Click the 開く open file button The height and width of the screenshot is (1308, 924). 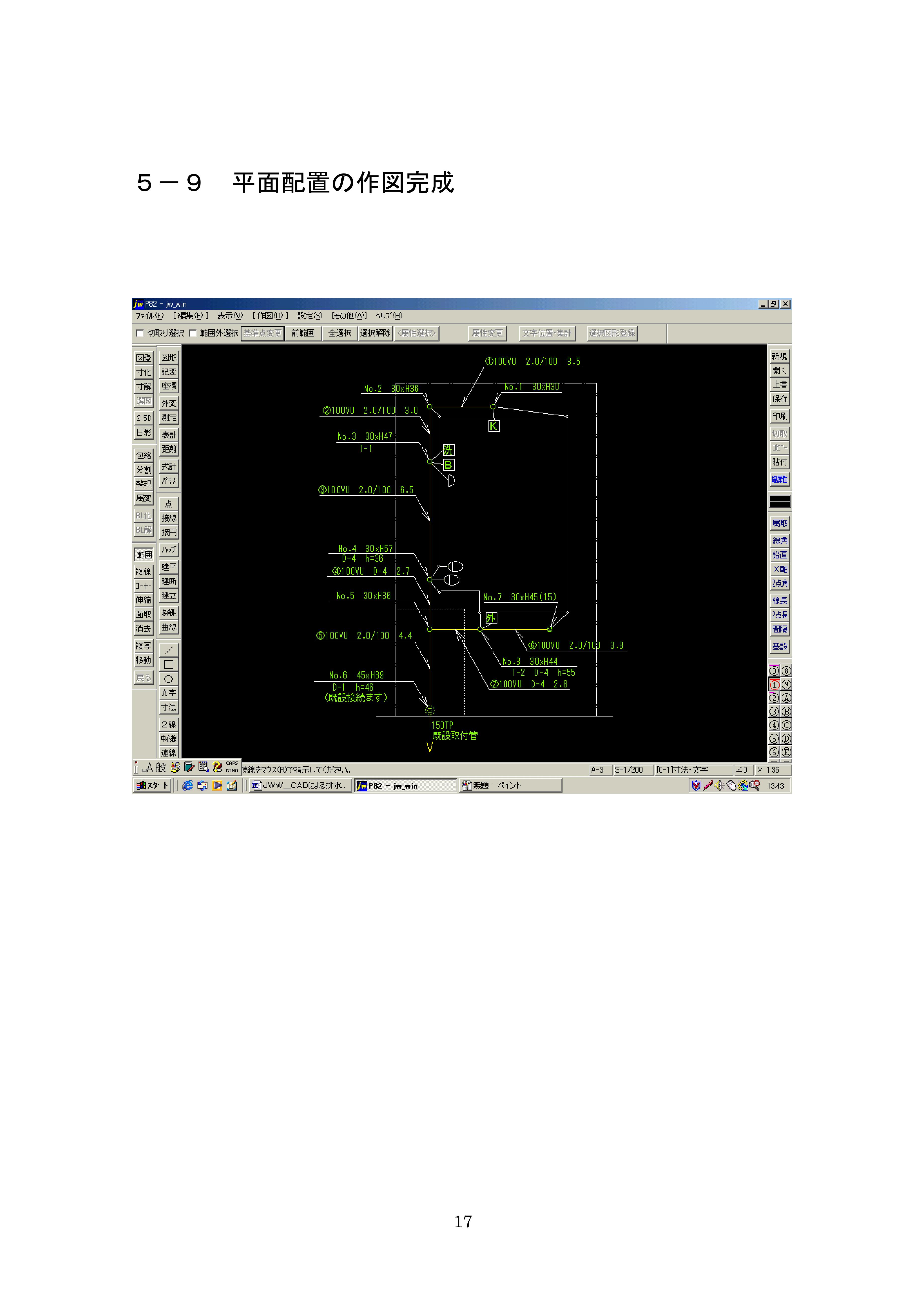point(780,370)
